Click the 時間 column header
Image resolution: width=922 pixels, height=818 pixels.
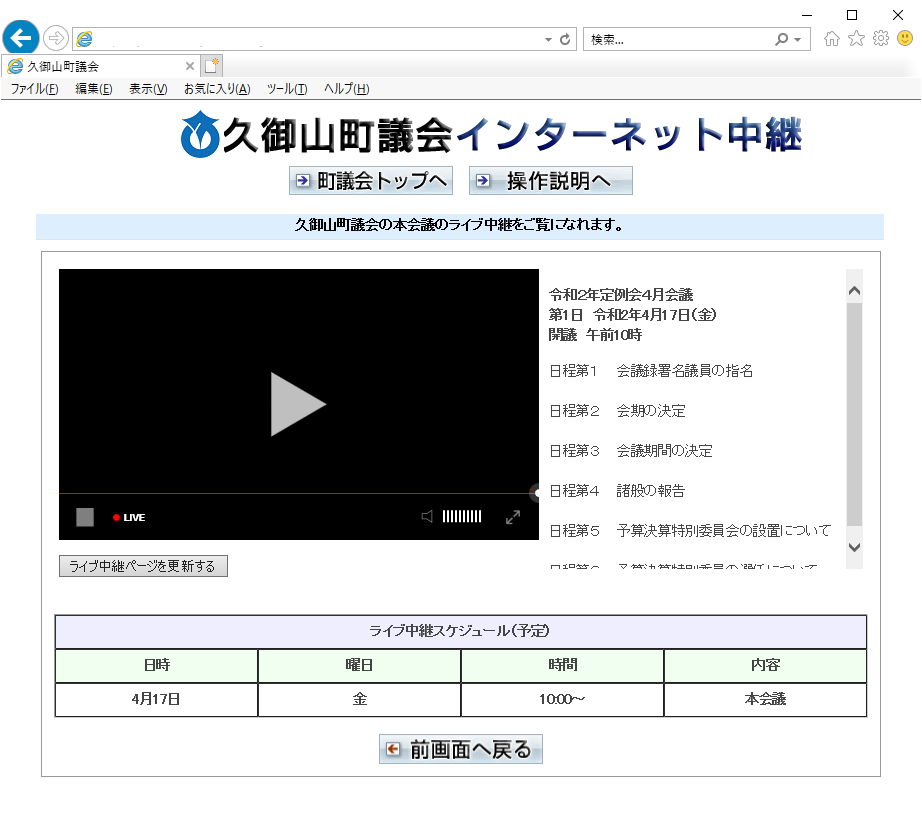[x=562, y=665]
